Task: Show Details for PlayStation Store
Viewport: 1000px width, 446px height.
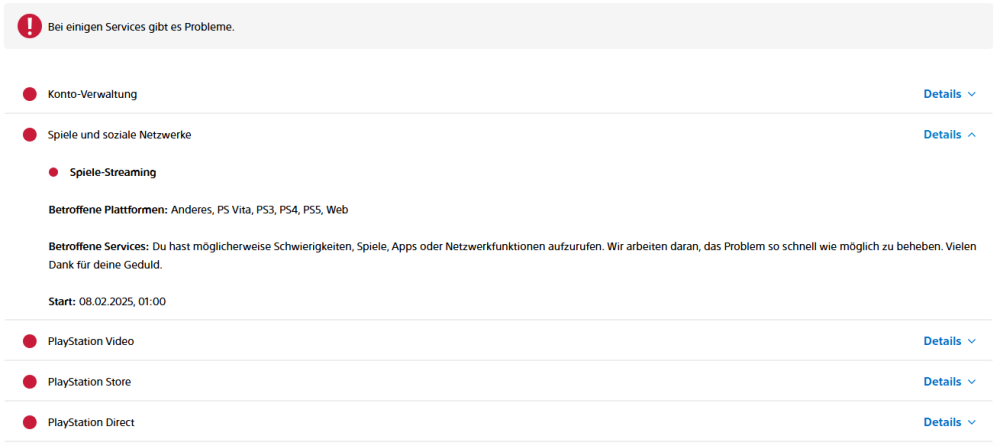Action: (x=949, y=382)
